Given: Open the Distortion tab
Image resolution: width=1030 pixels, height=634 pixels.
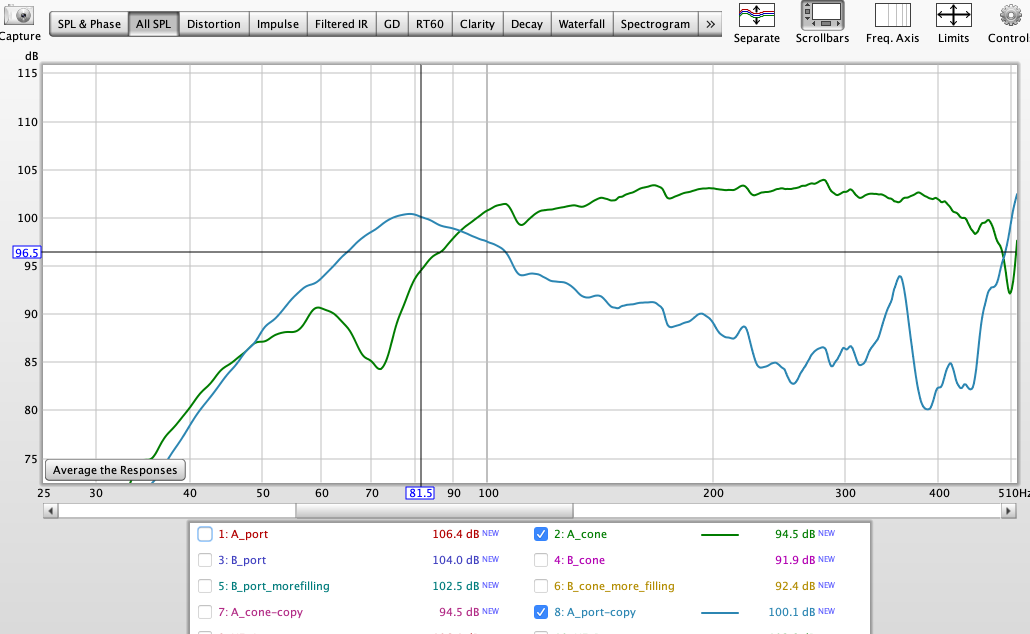Looking at the screenshot, I should coord(213,24).
